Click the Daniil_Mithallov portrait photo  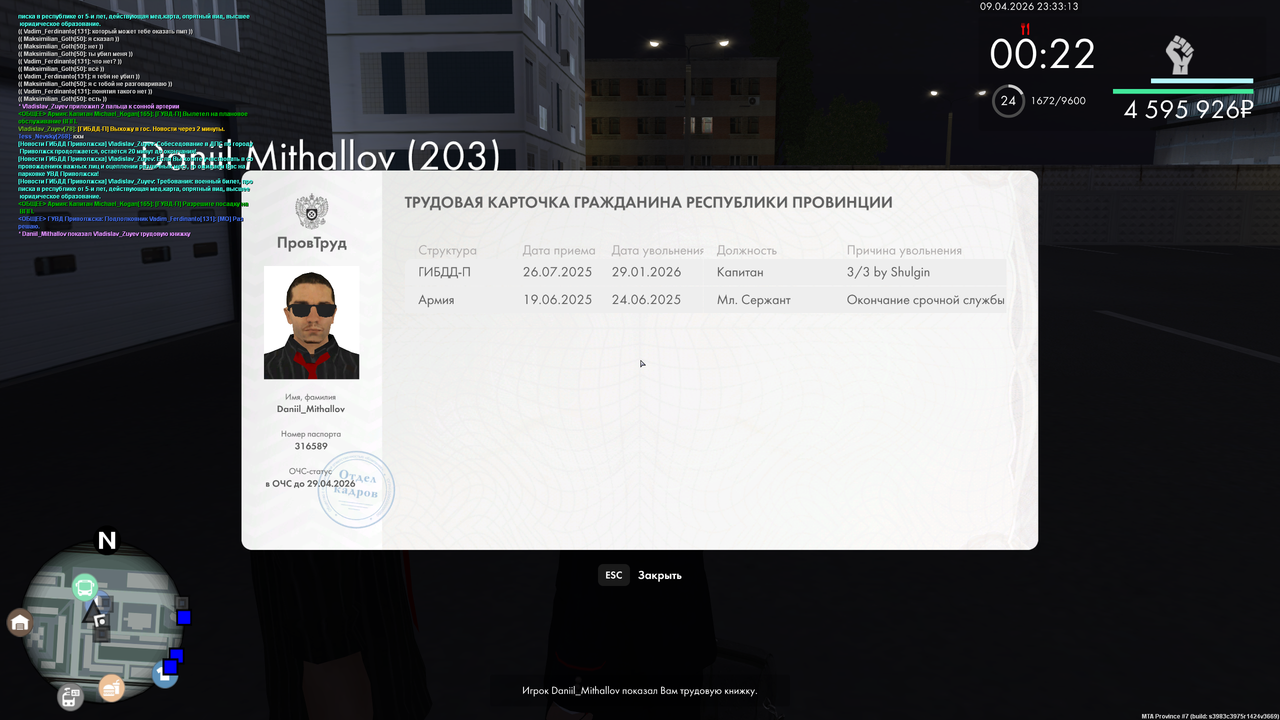coord(311,322)
